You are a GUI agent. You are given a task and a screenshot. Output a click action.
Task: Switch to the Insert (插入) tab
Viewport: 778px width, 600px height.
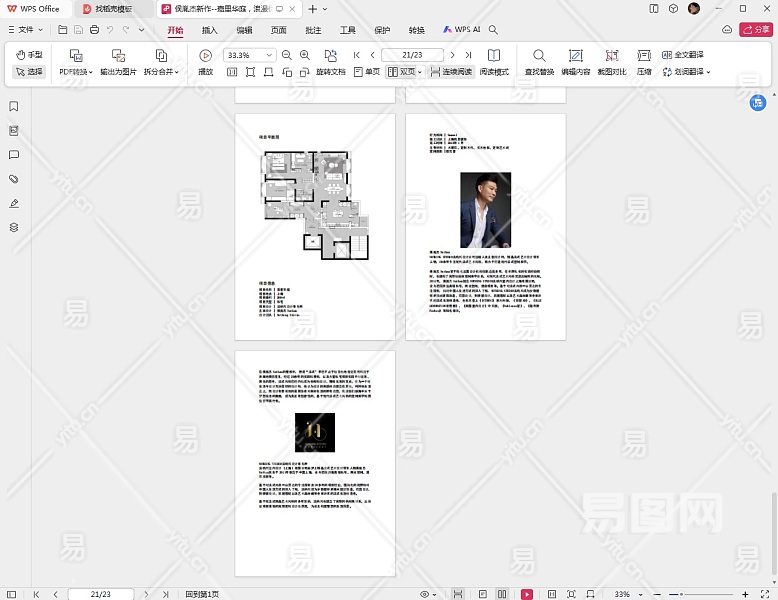[210, 30]
